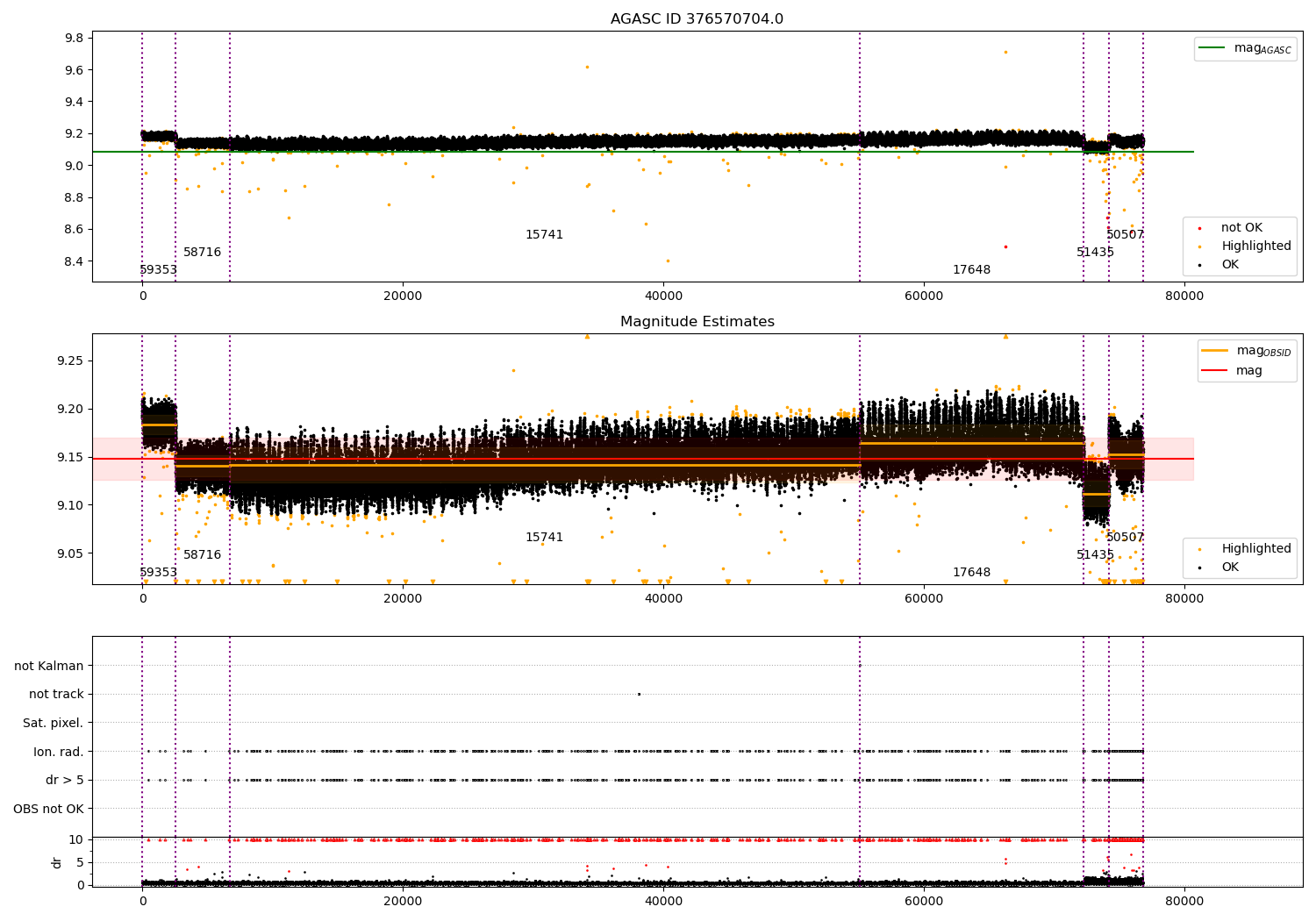Viewport: 1316px width, 921px height.
Task: Select the 9.15 y-axis tick label
Action: click(x=71, y=458)
